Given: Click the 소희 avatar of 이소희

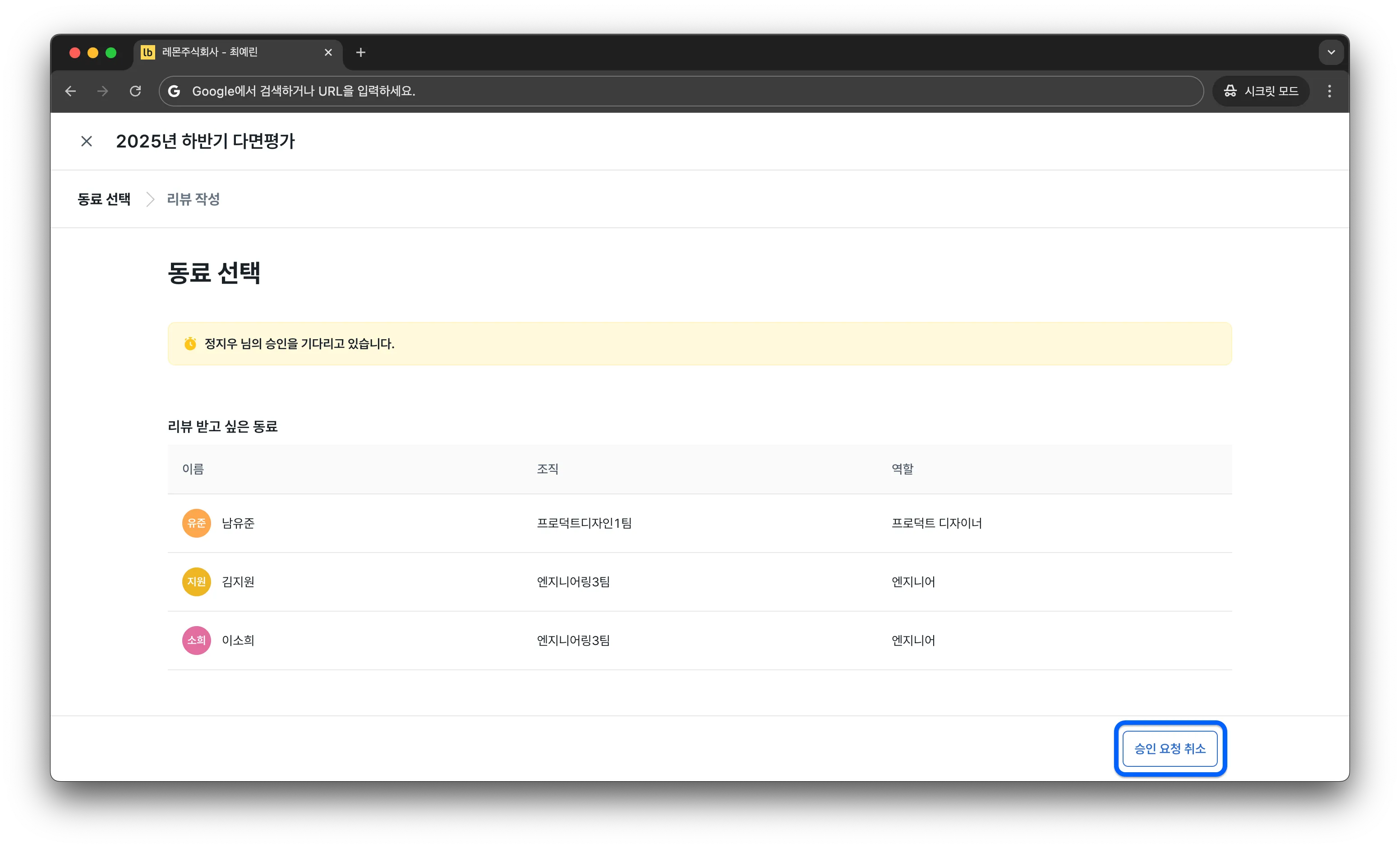Looking at the screenshot, I should [x=196, y=640].
